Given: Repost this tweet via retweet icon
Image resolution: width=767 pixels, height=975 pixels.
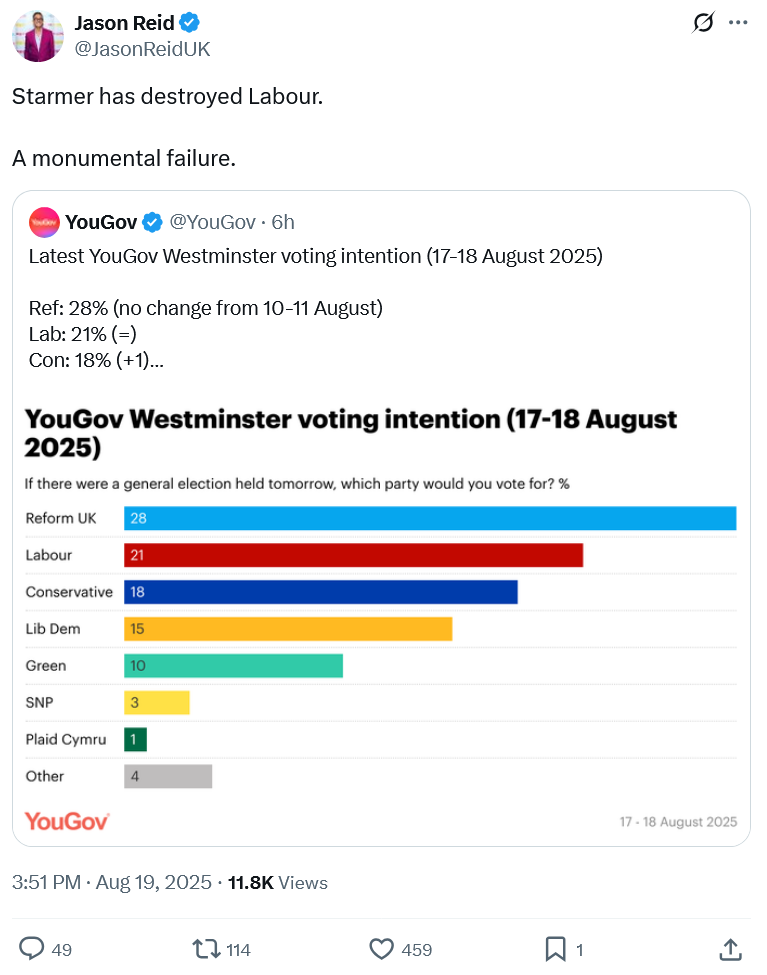Looking at the screenshot, I should pyautogui.click(x=206, y=948).
